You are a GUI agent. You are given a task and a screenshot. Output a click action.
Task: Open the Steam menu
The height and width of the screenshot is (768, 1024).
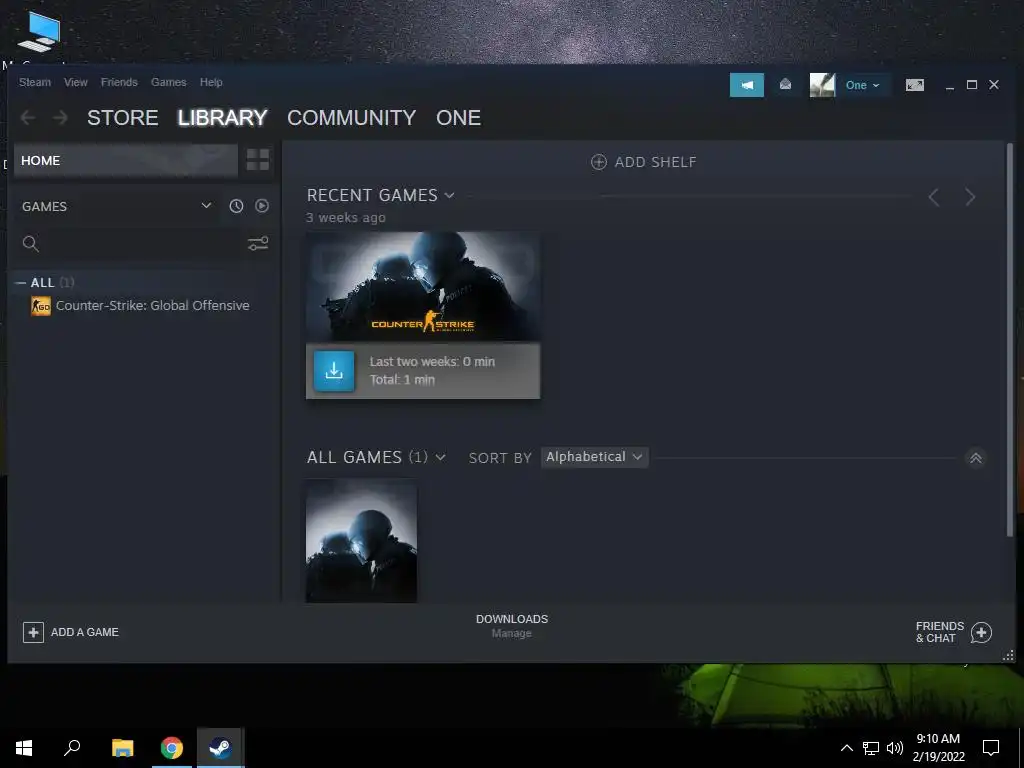(x=35, y=82)
